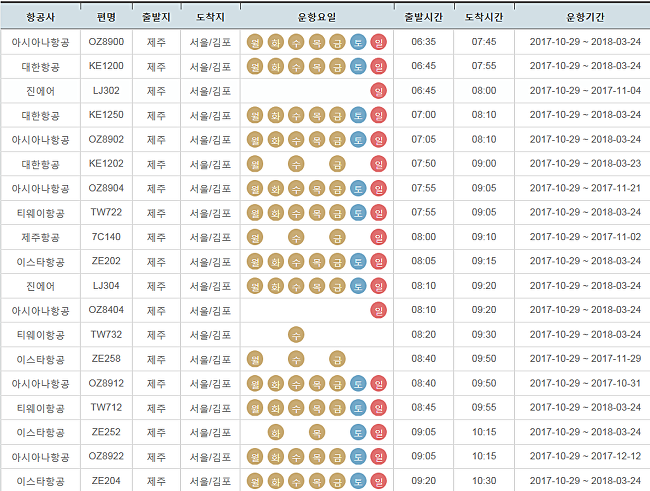Image resolution: width=650 pixels, height=491 pixels.
Task: Select flight number TW732 cell
Action: click(106, 335)
